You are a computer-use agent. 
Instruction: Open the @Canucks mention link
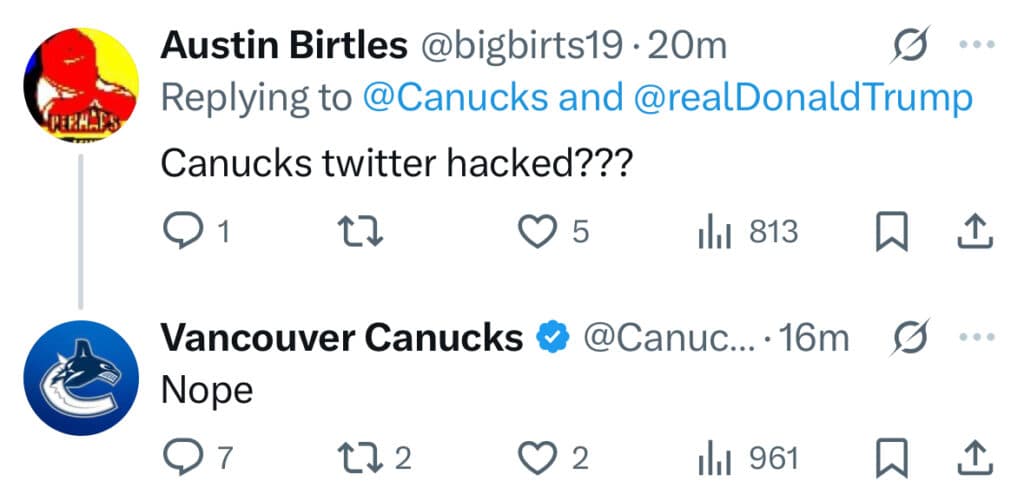click(455, 97)
